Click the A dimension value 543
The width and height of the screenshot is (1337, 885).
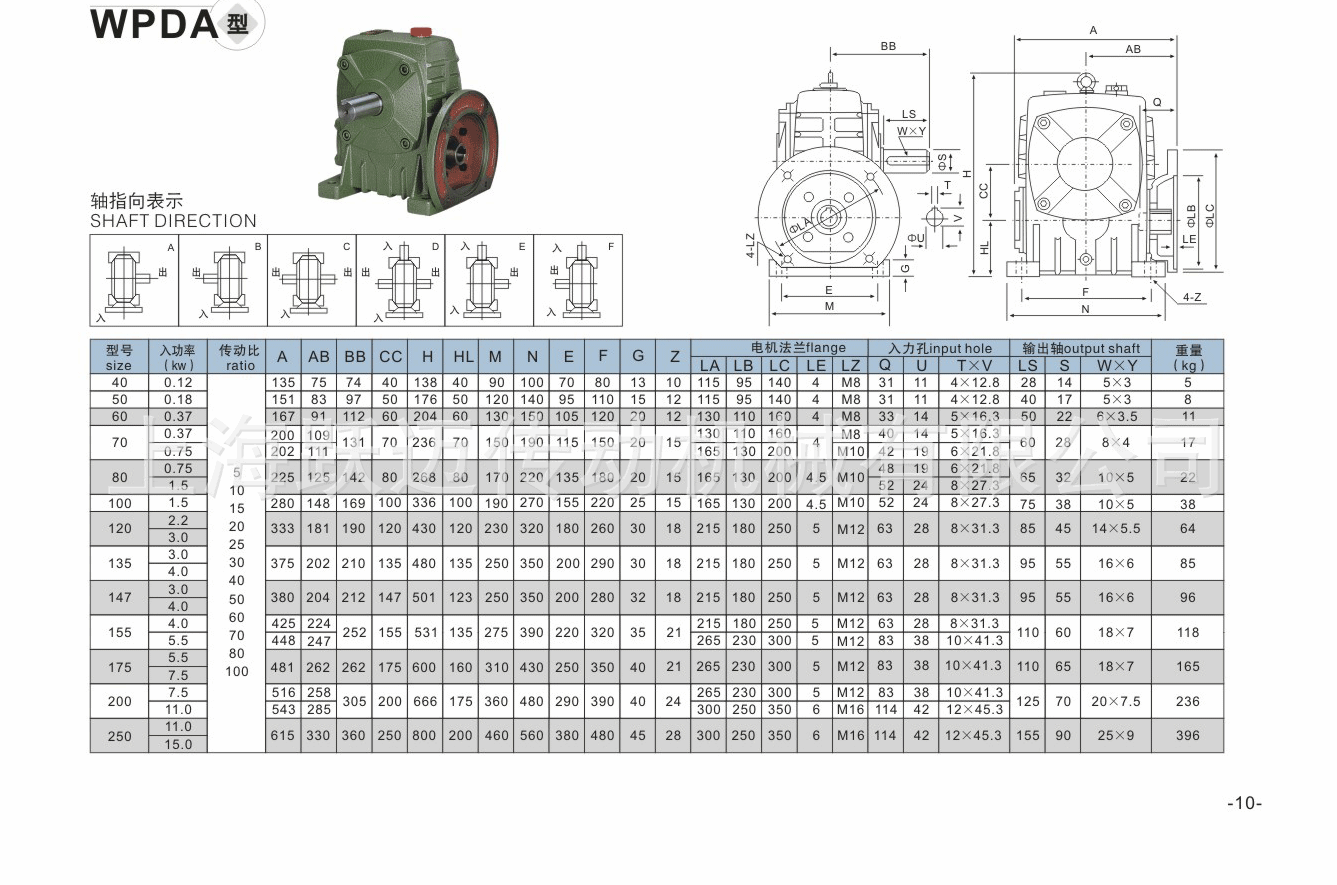pyautogui.click(x=284, y=709)
